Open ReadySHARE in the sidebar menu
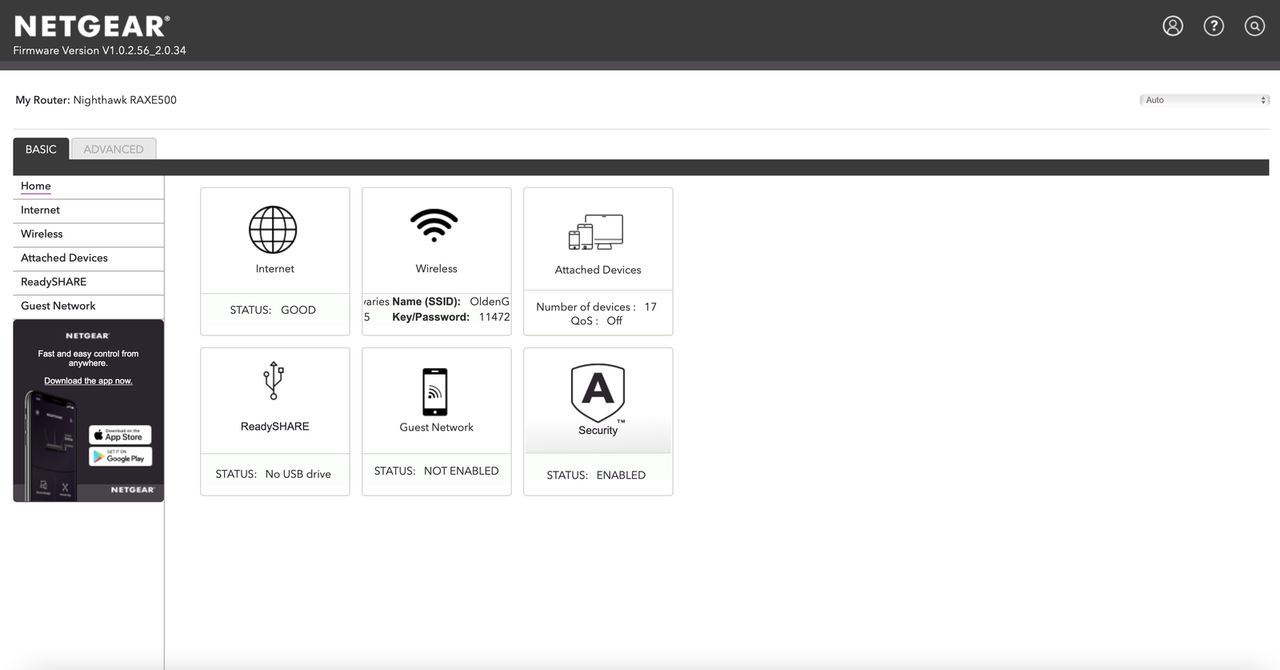Viewport: 1280px width, 670px height. coord(88,282)
